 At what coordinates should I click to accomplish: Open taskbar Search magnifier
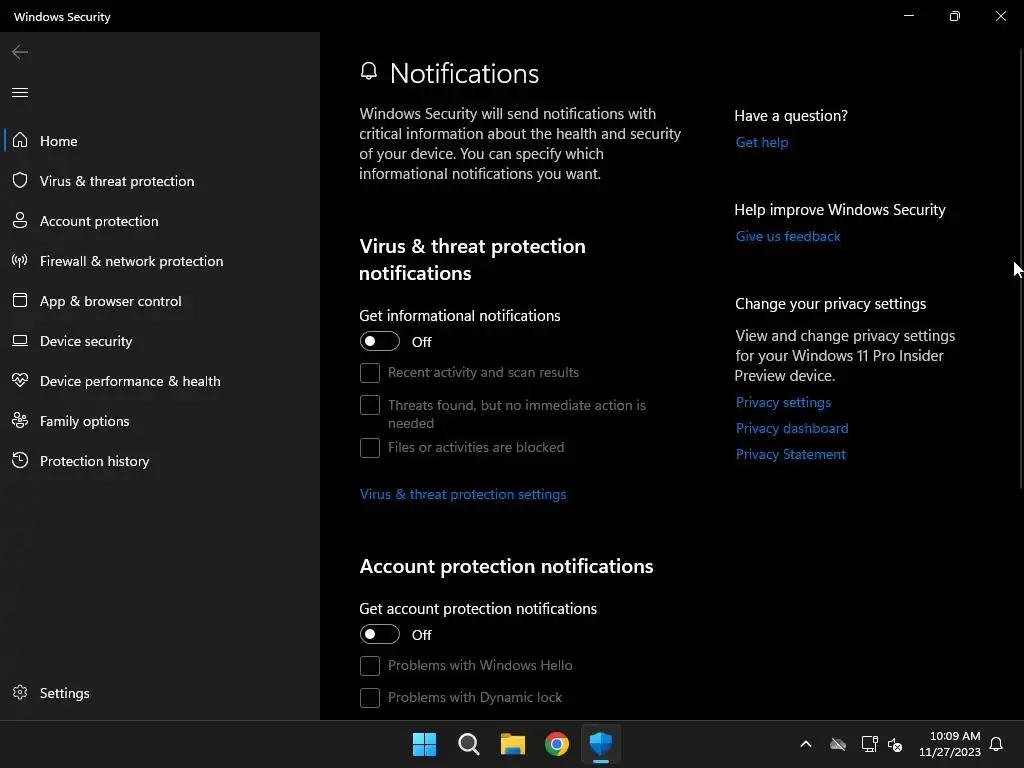coord(468,744)
